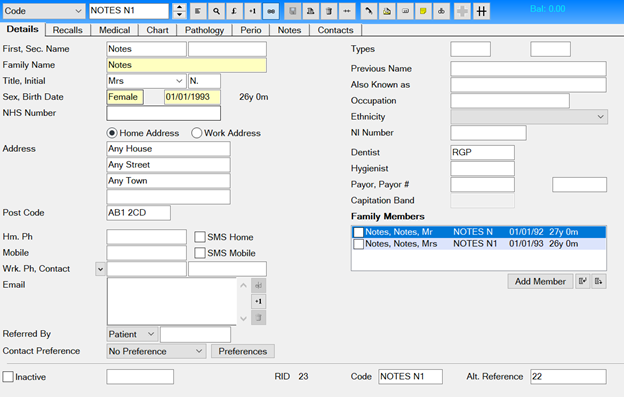
Task: Click the magnifying glass search icon
Action: [216, 11]
